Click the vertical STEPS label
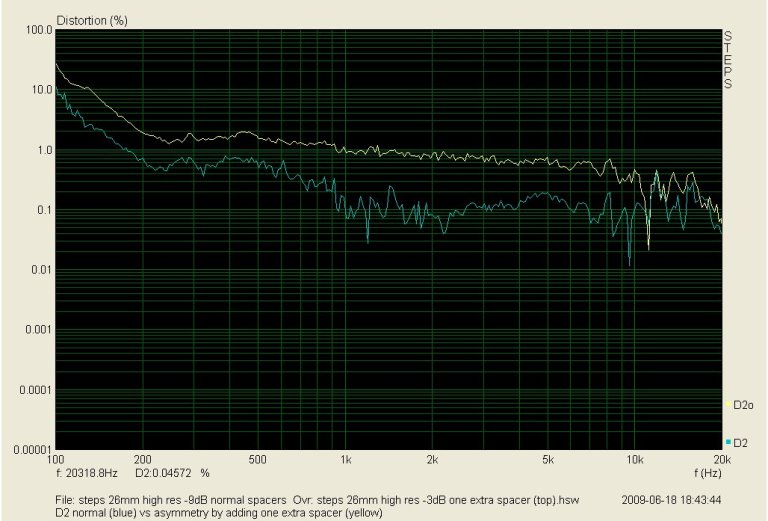This screenshot has width=768, height=521. [x=728, y=60]
